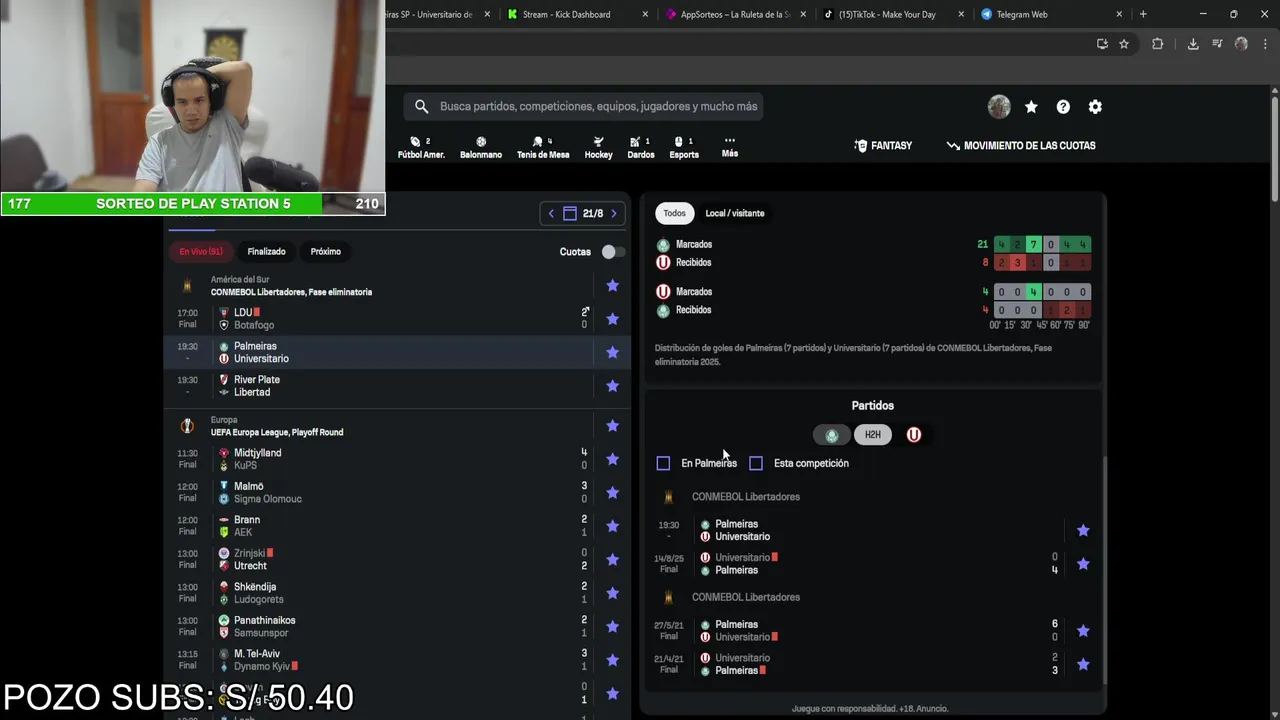The image size is (1280, 720).
Task: Select Esports sport icon
Action: (684, 147)
